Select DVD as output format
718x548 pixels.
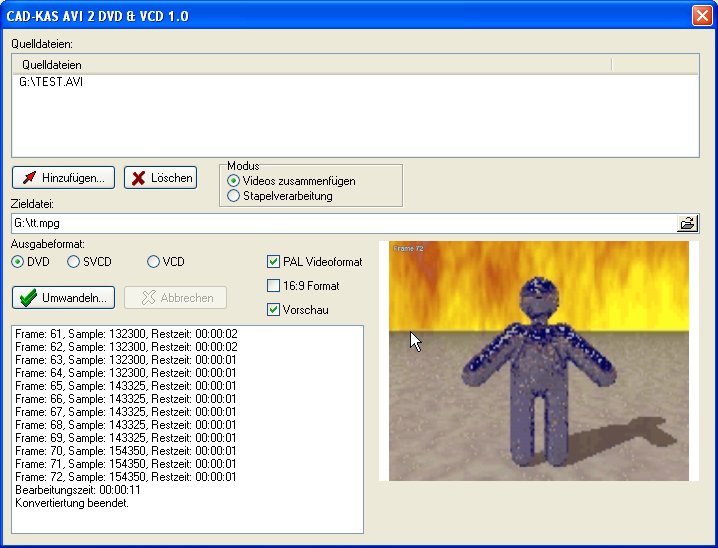(18, 262)
